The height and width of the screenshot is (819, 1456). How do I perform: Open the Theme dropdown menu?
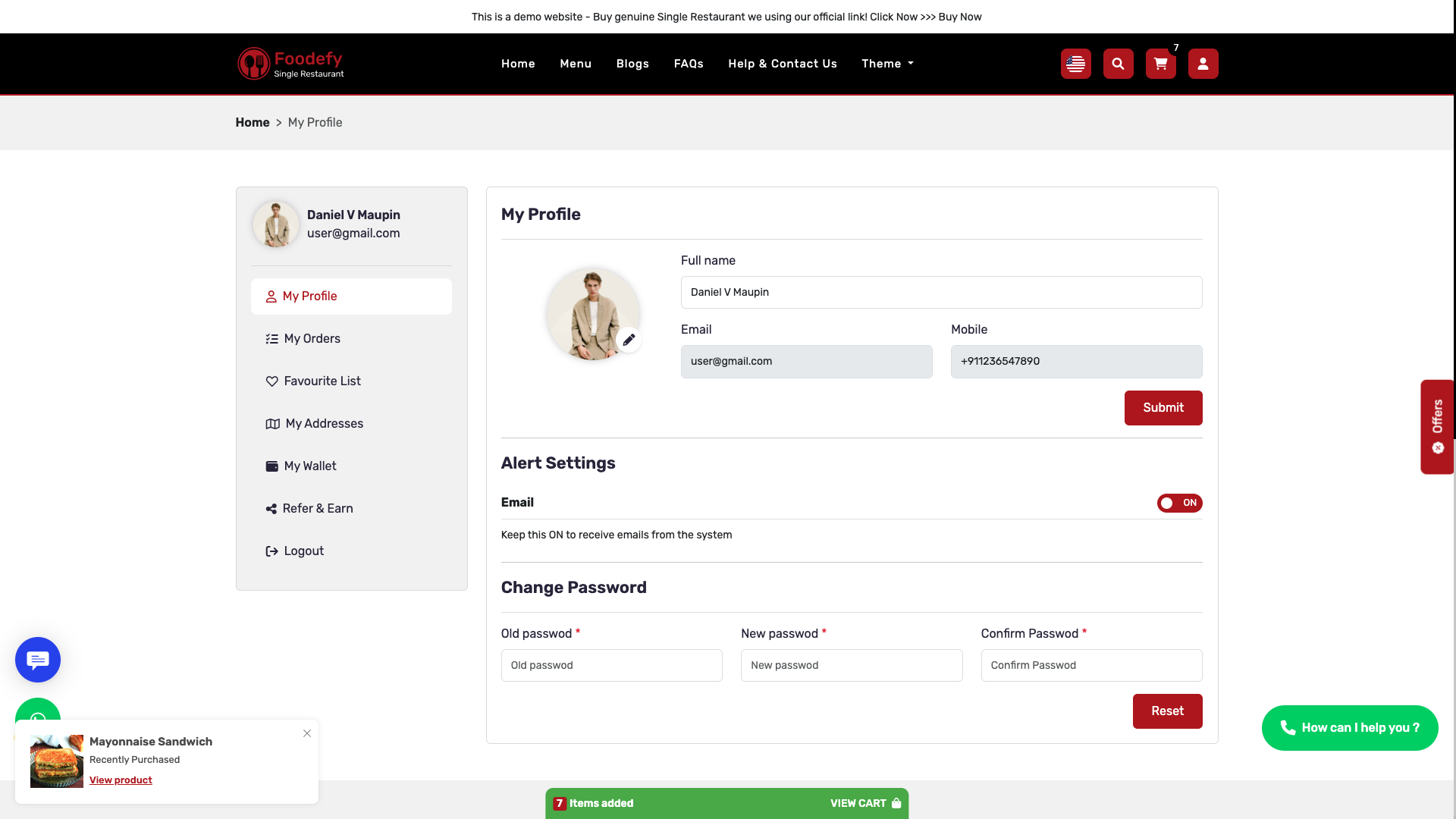(886, 64)
